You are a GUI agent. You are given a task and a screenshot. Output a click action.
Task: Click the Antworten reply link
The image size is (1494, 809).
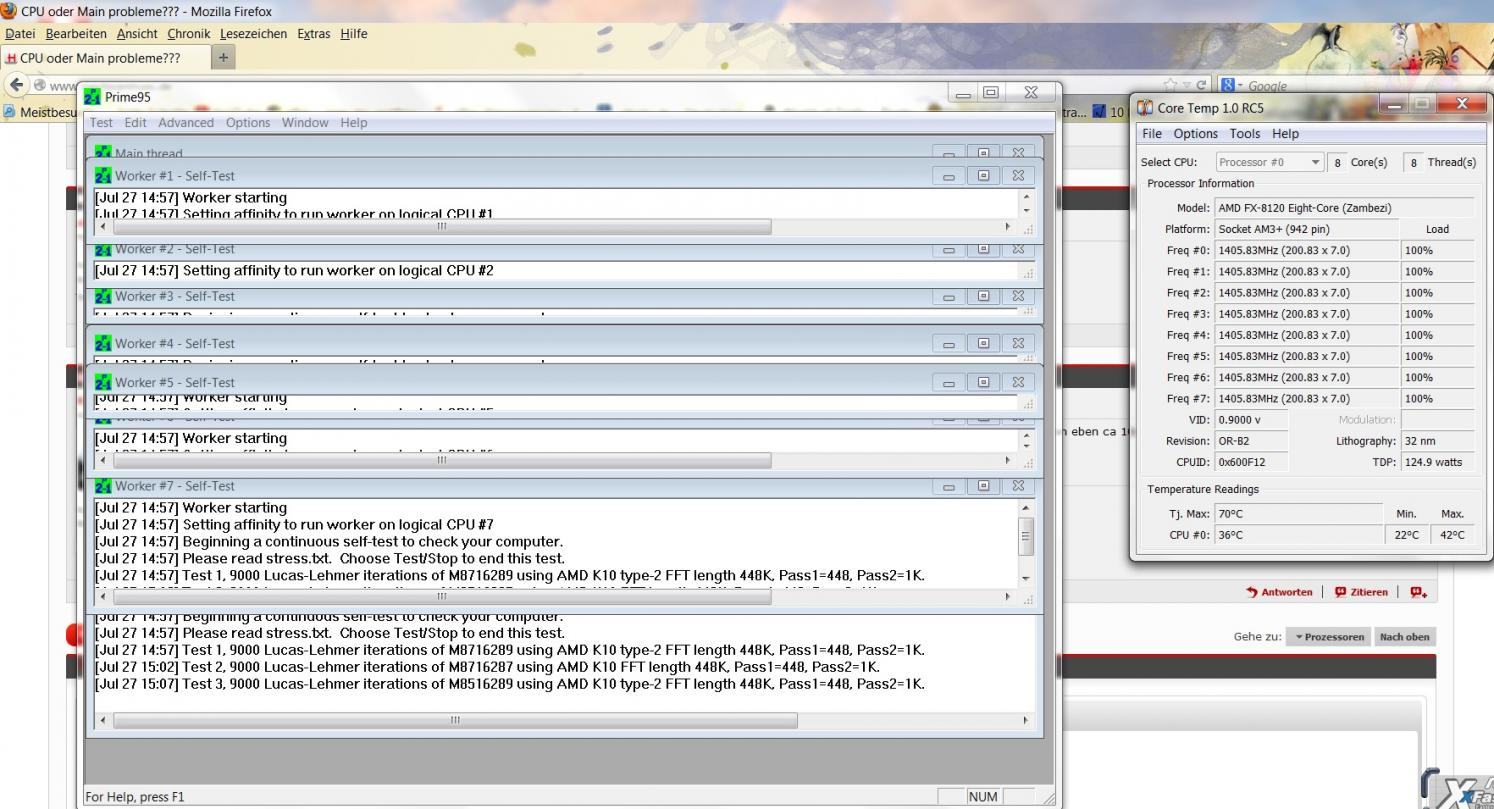1279,592
